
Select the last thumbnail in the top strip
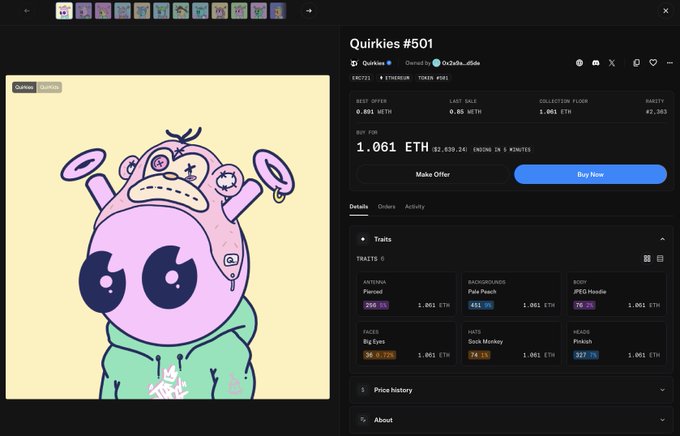[x=278, y=11]
